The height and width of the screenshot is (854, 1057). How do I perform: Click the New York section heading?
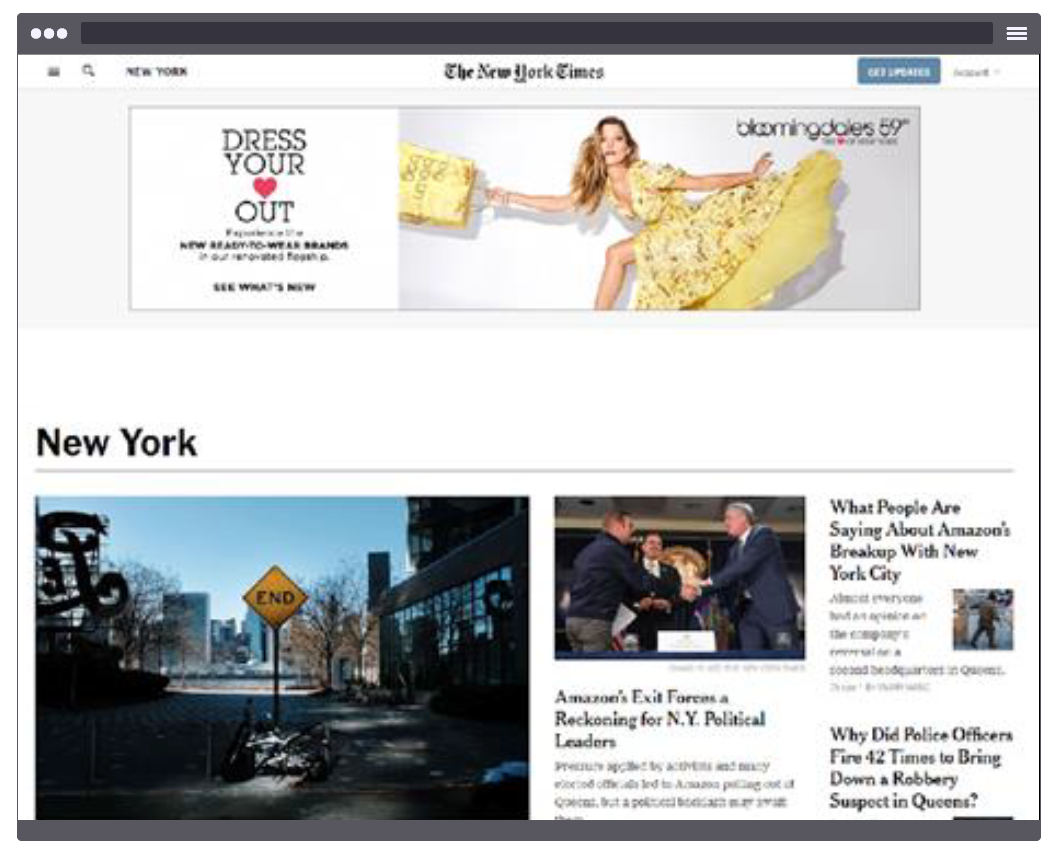(x=116, y=443)
